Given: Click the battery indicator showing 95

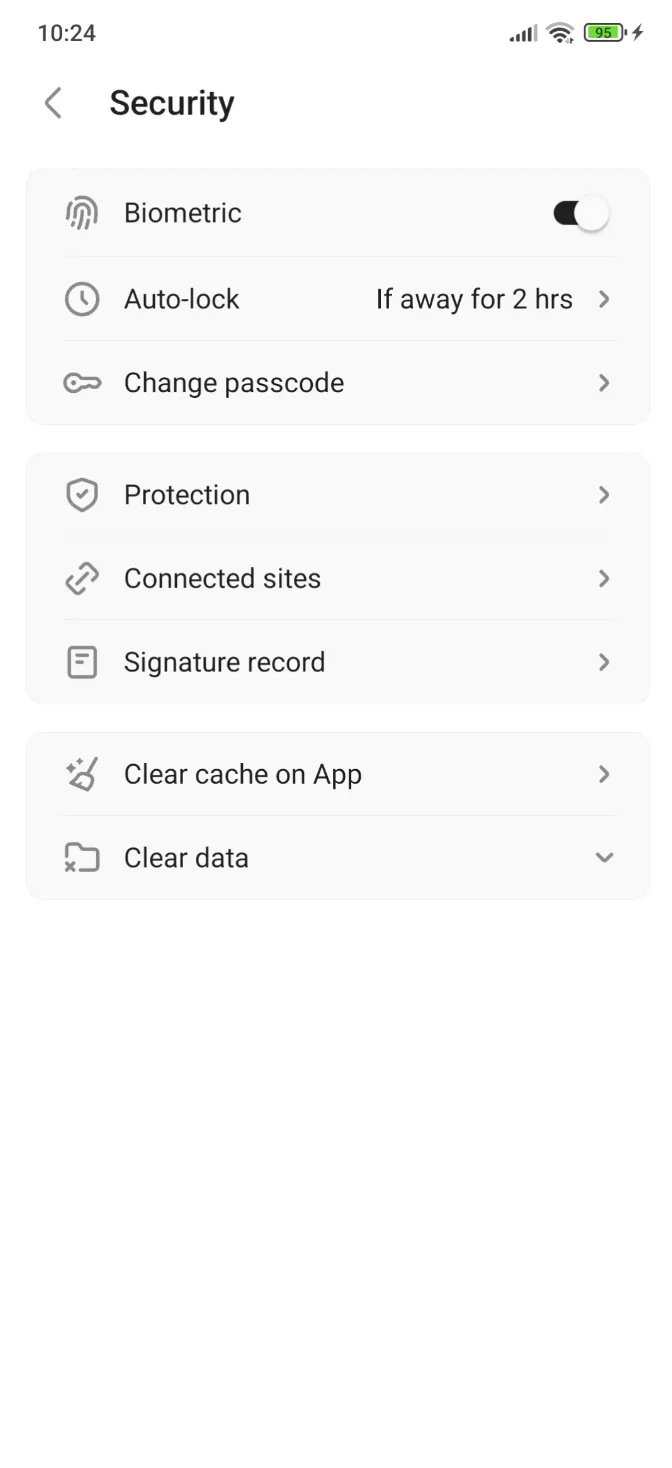Looking at the screenshot, I should pyautogui.click(x=601, y=32).
